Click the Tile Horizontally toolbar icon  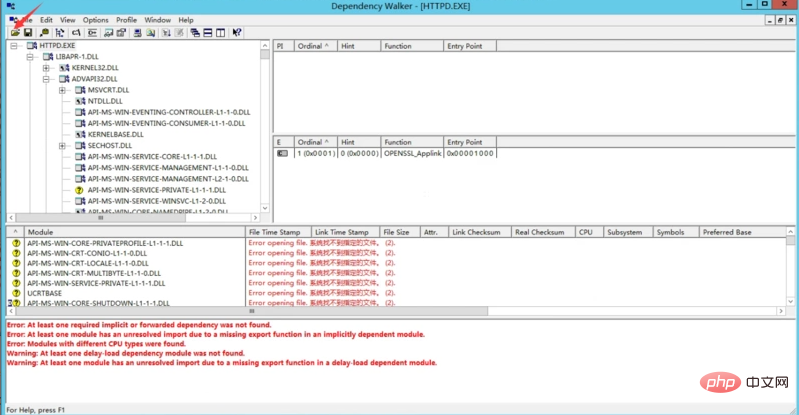click(x=207, y=33)
